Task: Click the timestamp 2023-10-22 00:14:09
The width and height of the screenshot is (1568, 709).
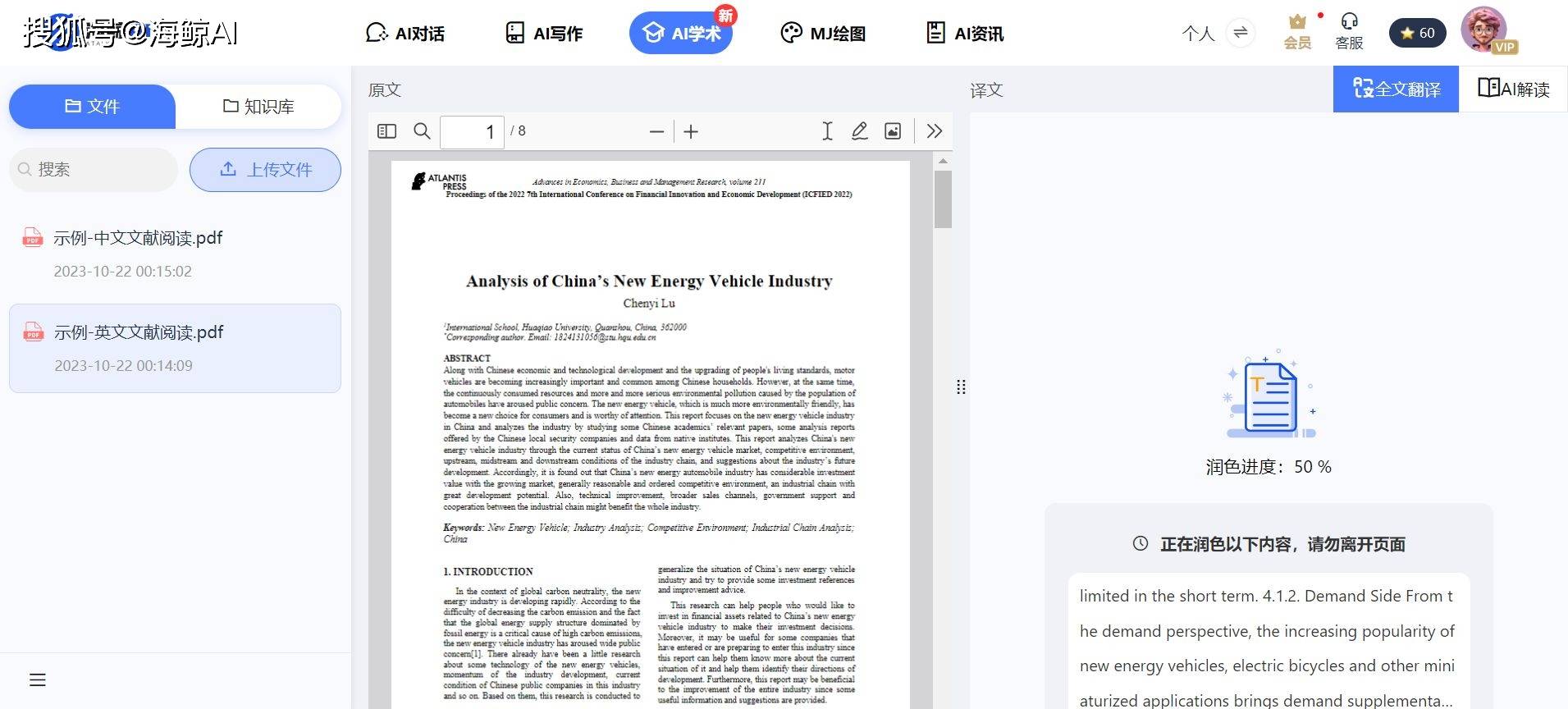Action: [x=124, y=366]
